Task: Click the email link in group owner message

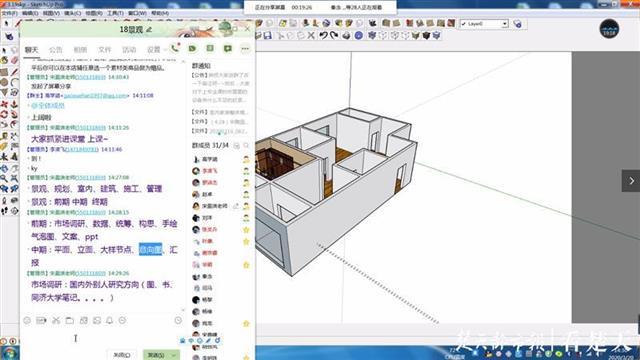Action: [x=96, y=96]
